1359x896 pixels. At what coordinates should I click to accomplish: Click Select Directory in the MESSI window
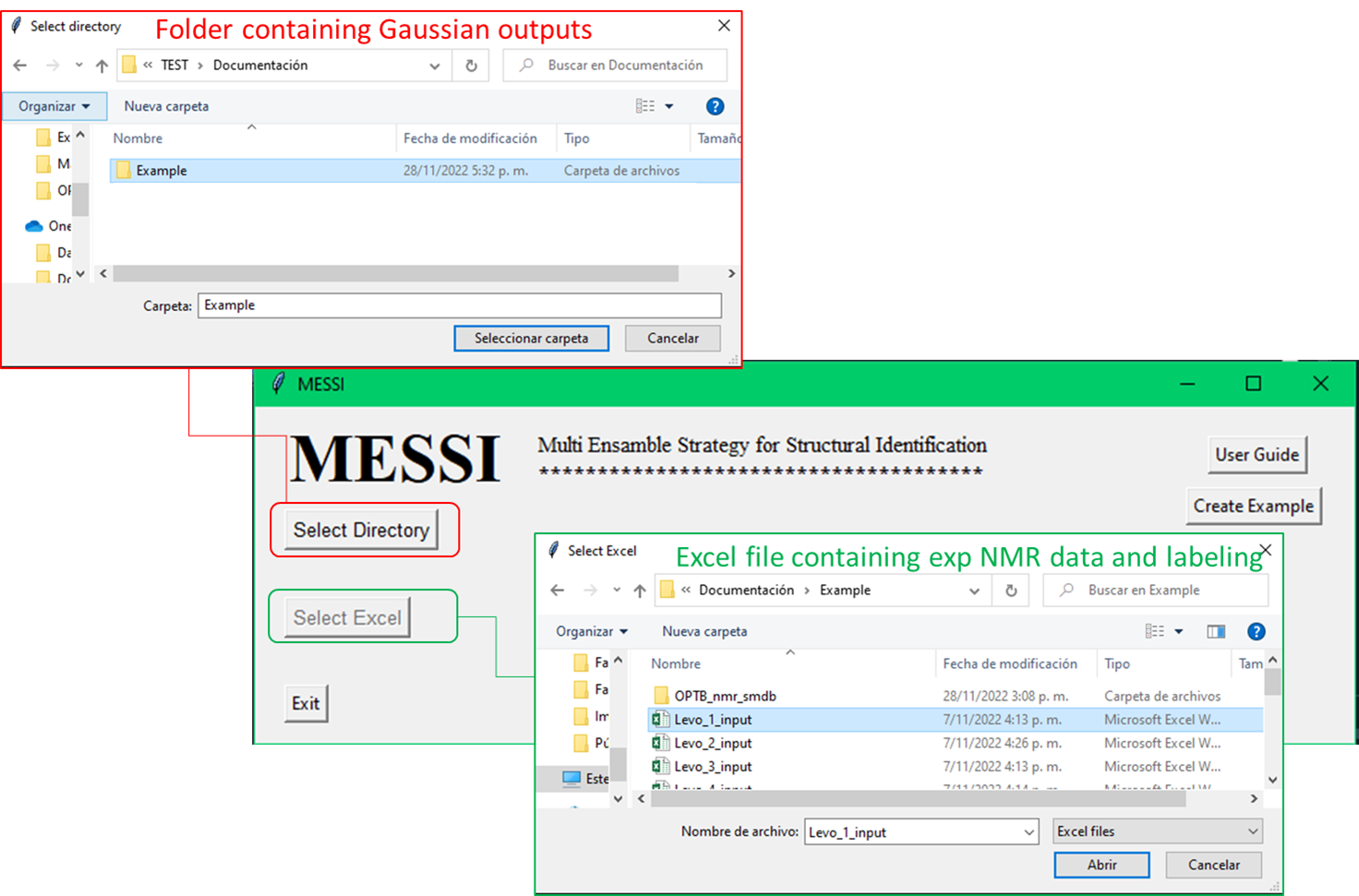(x=362, y=530)
